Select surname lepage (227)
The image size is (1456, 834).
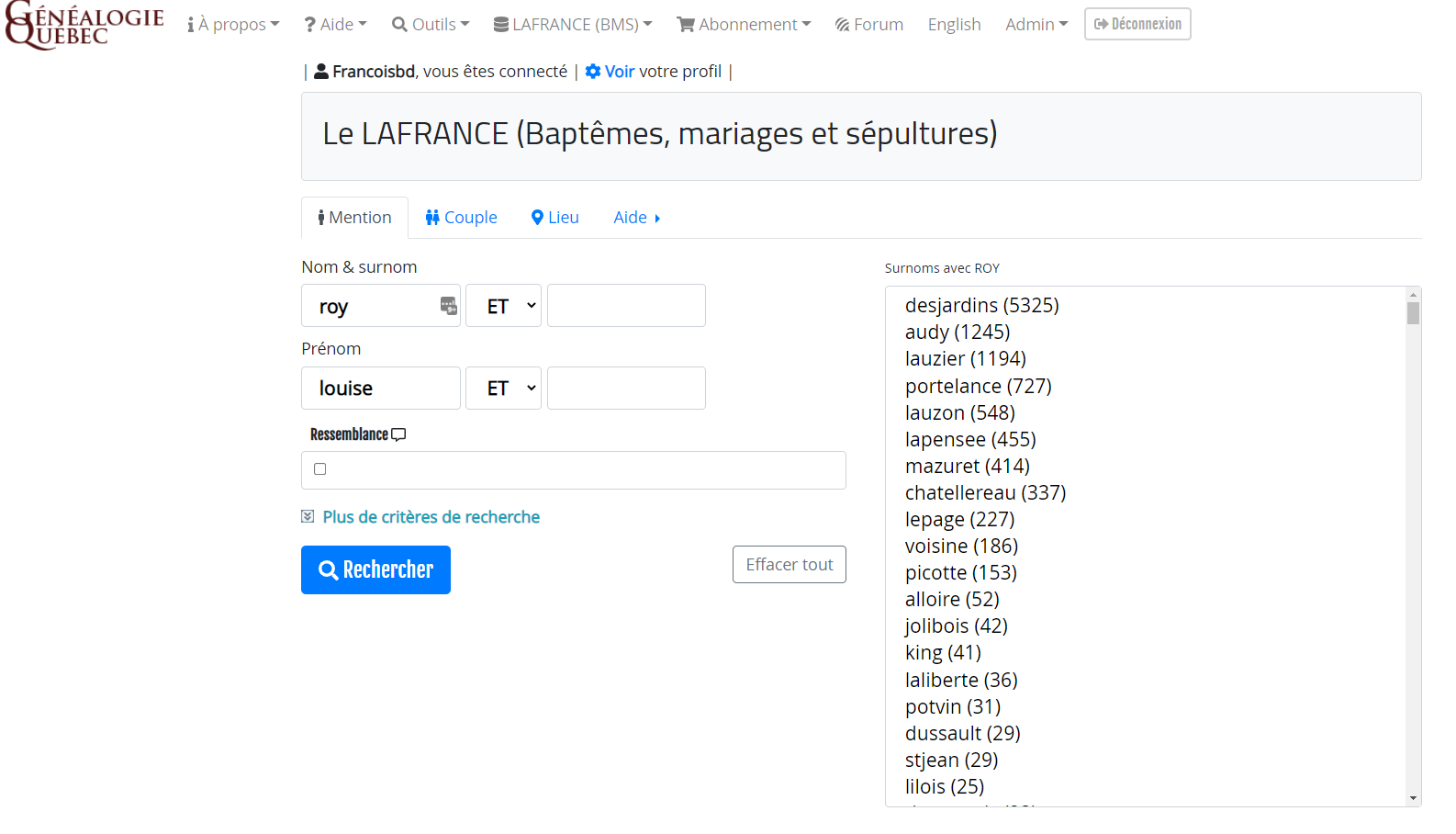pos(960,519)
